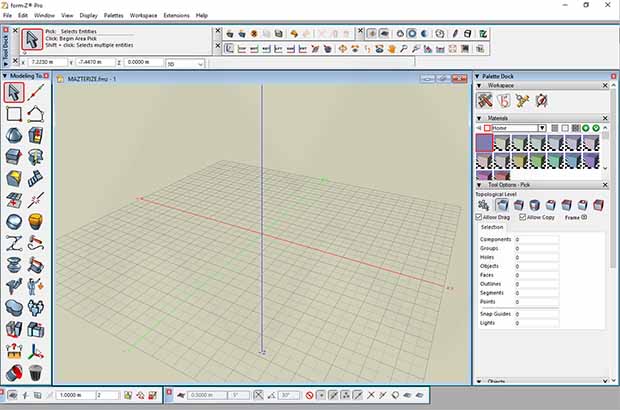
Task: Click the red no-snap circle in snap toolbar
Action: [309, 395]
